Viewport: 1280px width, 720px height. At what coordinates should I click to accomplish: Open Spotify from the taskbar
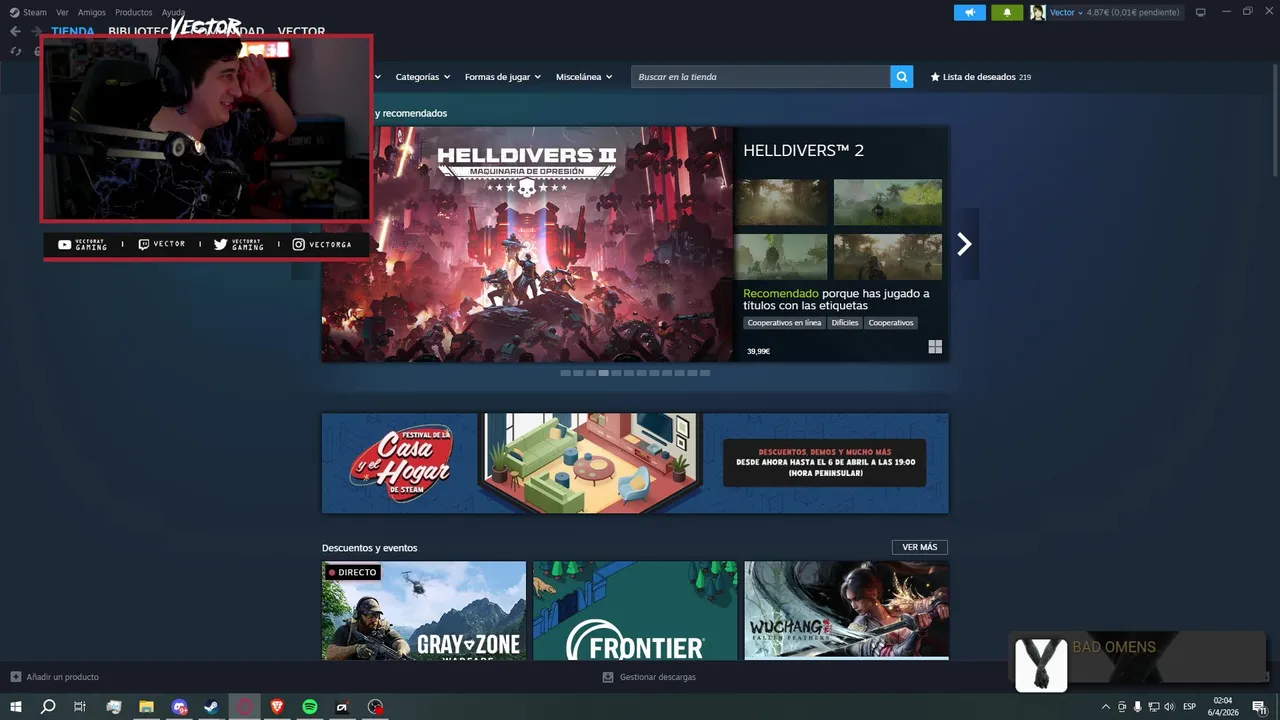click(x=310, y=707)
